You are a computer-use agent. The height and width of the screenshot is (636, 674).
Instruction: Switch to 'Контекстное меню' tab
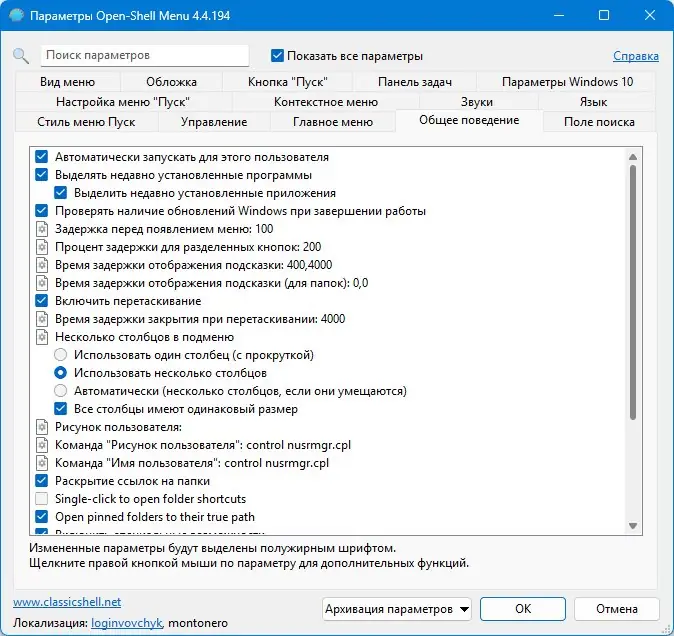click(326, 102)
